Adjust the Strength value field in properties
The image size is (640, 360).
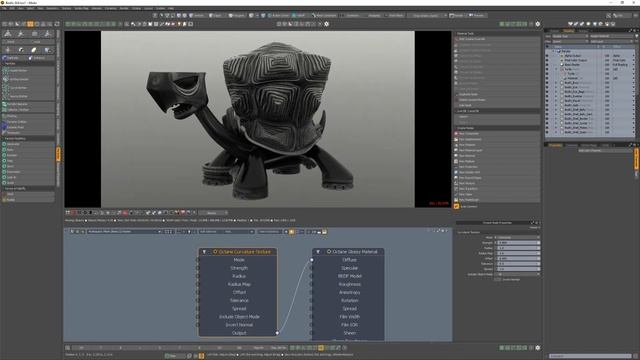pos(517,242)
